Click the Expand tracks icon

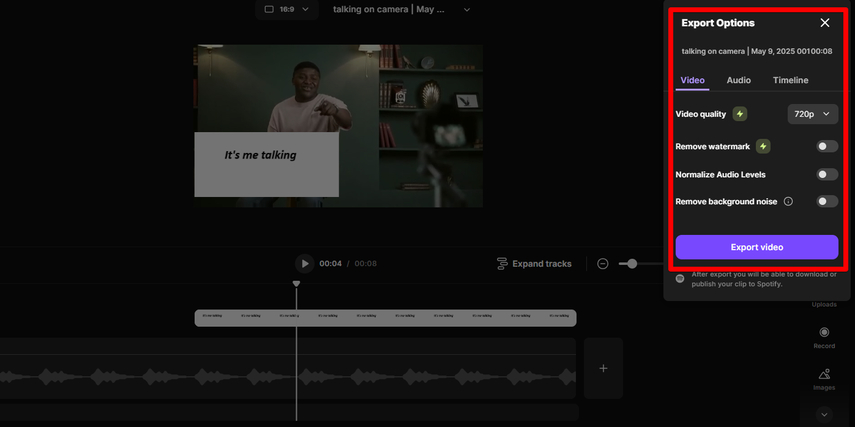click(x=502, y=264)
